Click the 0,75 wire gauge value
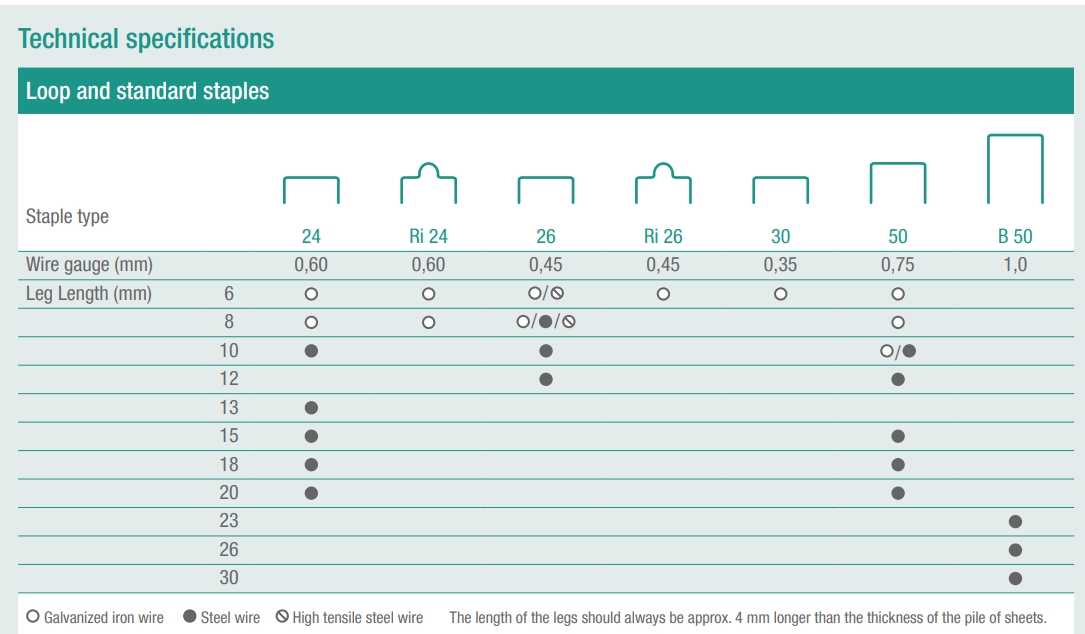 point(898,265)
